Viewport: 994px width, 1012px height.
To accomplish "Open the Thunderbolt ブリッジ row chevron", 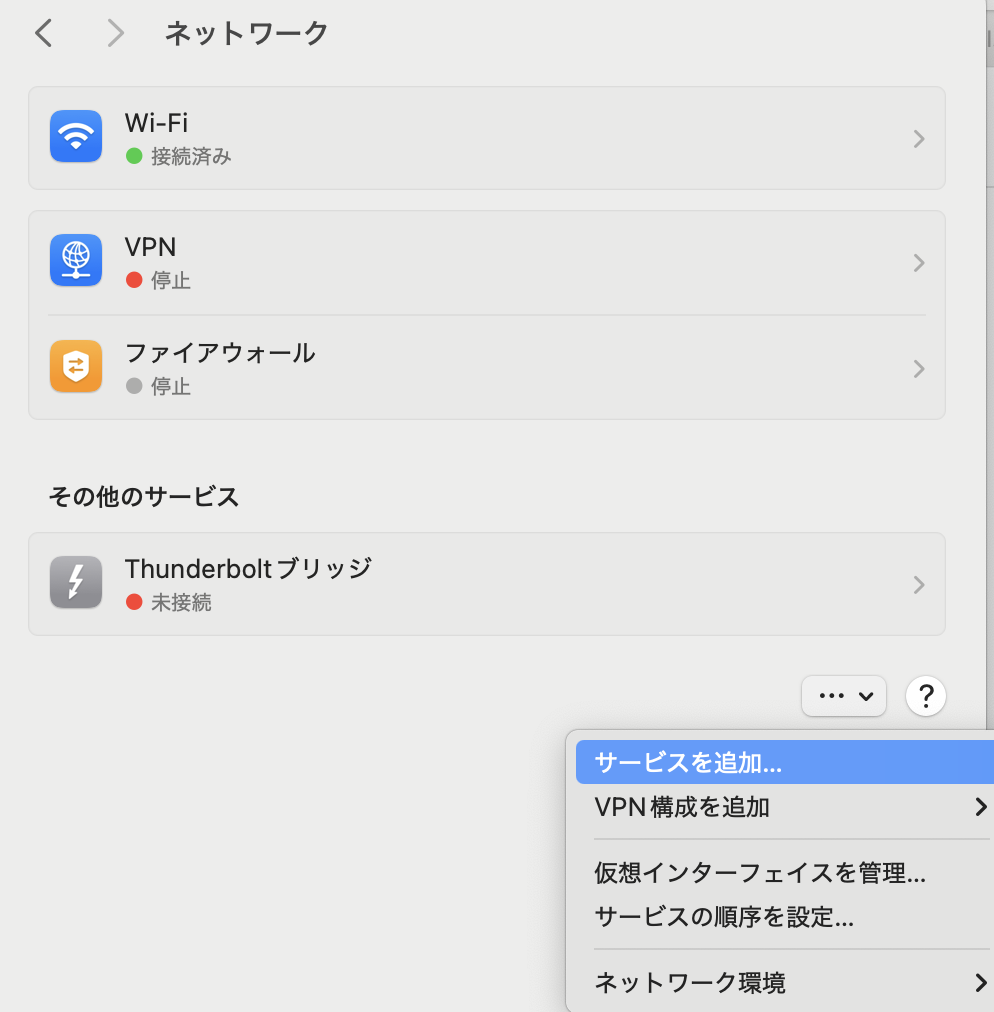I will pyautogui.click(x=919, y=585).
